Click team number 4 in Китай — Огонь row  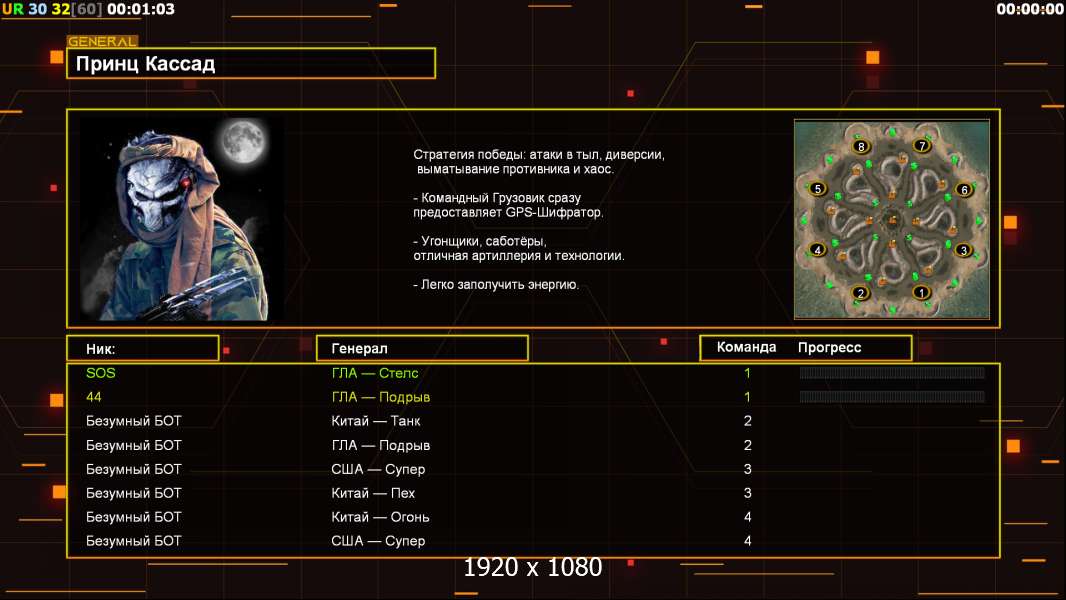point(748,517)
